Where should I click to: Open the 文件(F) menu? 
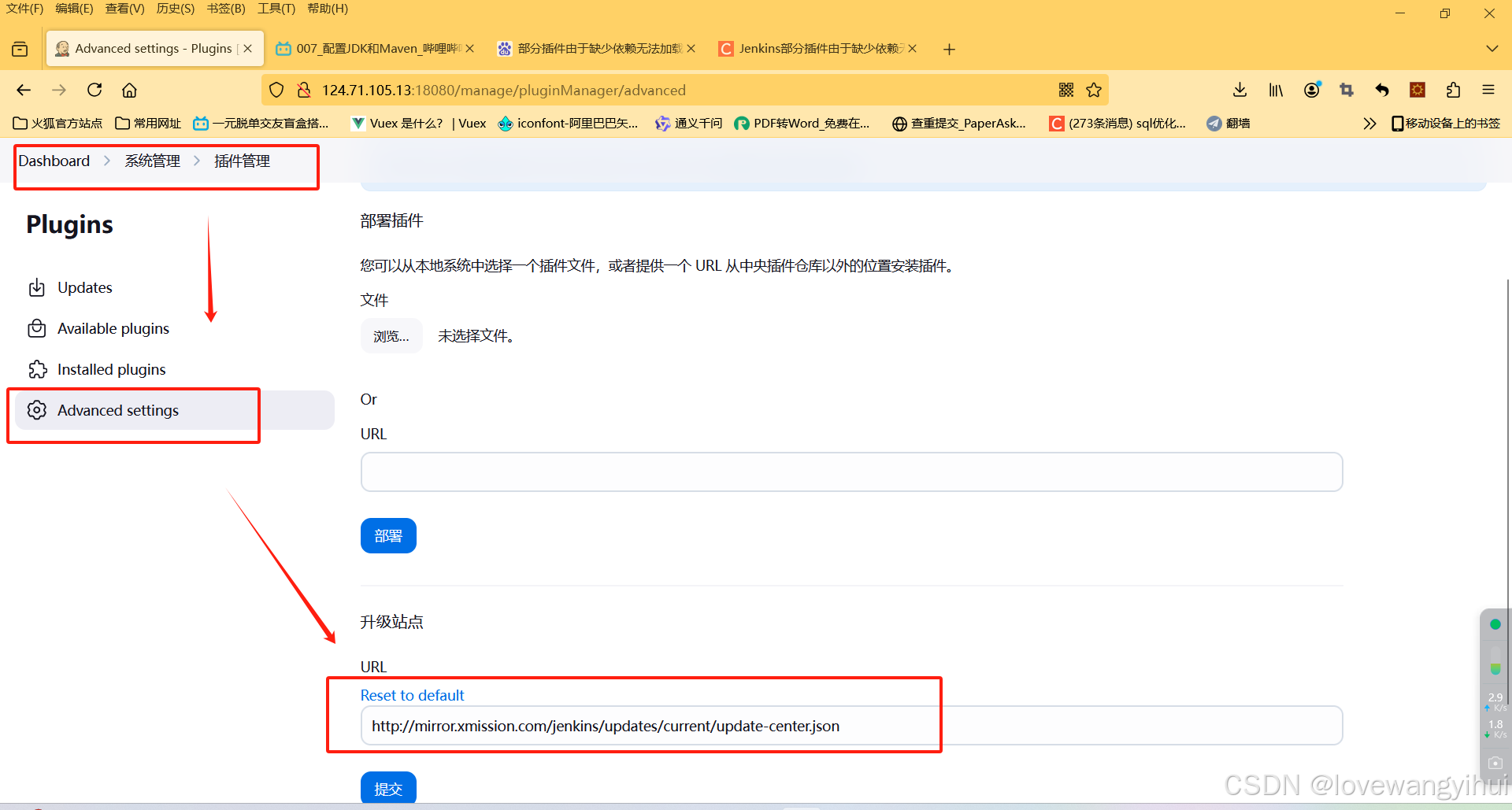[x=24, y=9]
